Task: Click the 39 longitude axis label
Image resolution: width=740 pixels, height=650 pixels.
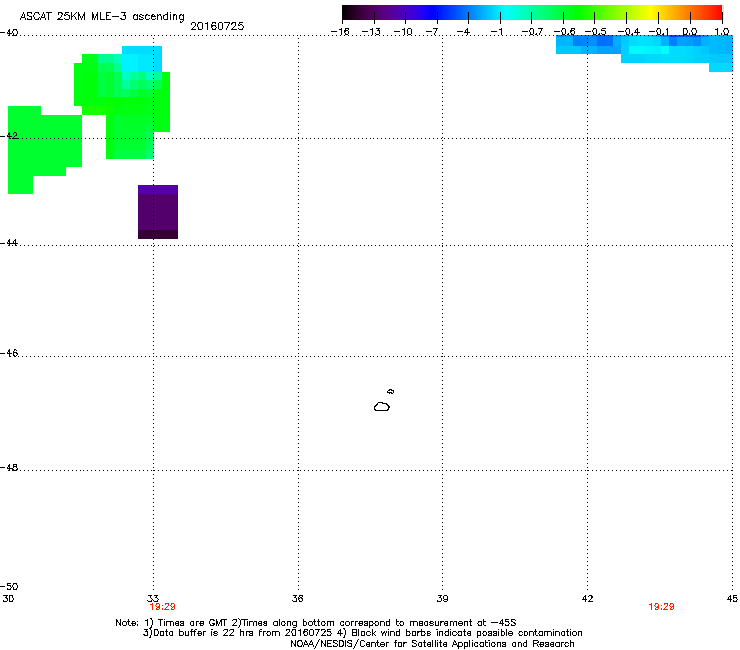Action: 442,599
